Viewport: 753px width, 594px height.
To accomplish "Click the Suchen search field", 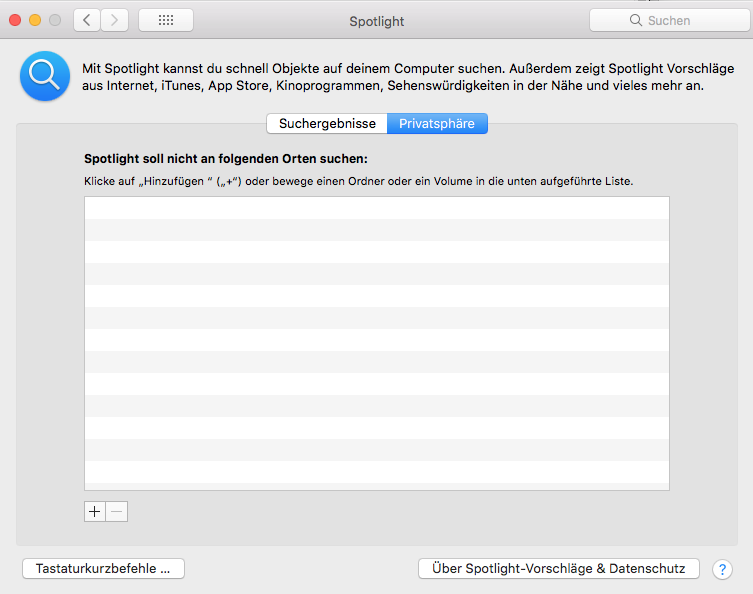I will pyautogui.click(x=670, y=20).
